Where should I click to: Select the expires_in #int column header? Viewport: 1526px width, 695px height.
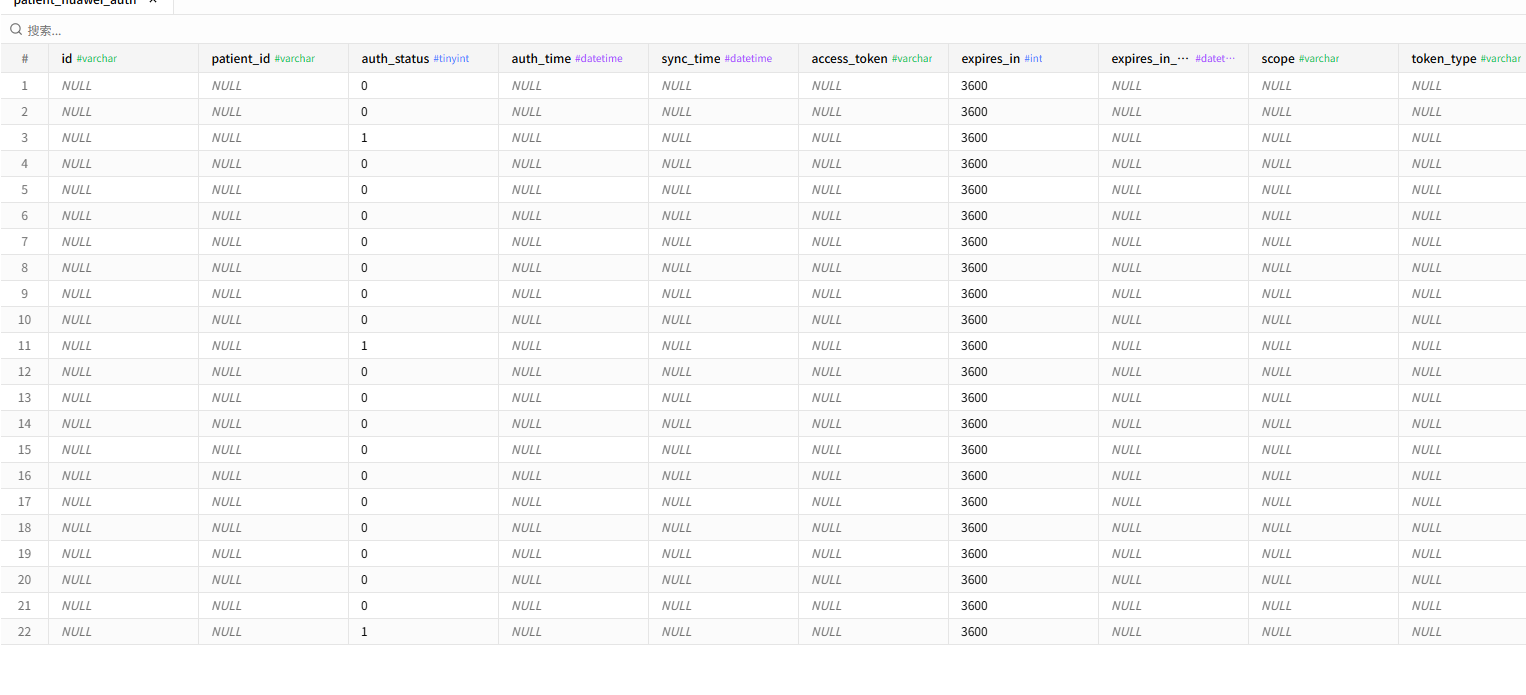tap(1024, 59)
